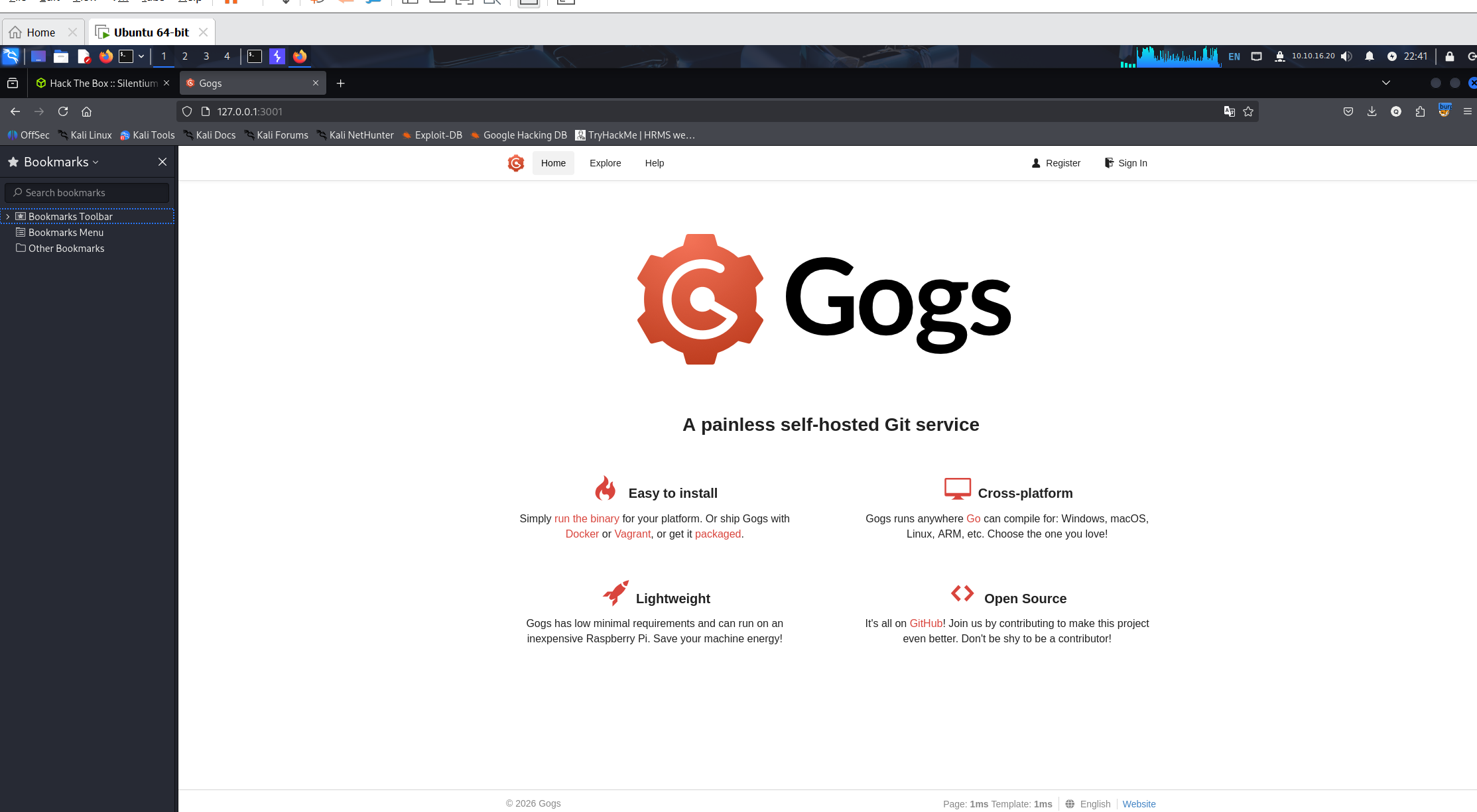
Task: Open the English language selector in the footer
Action: click(x=1088, y=804)
